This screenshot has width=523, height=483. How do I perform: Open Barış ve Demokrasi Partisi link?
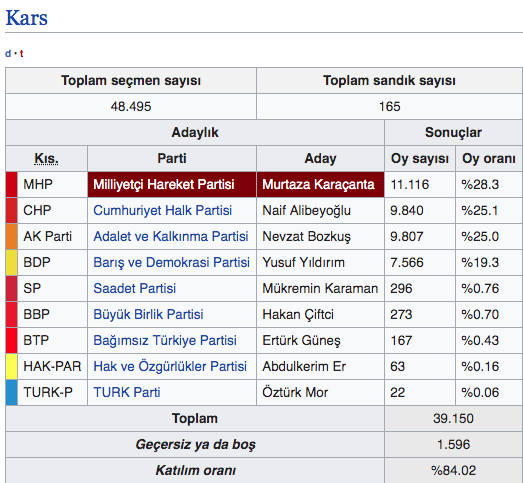pos(171,263)
